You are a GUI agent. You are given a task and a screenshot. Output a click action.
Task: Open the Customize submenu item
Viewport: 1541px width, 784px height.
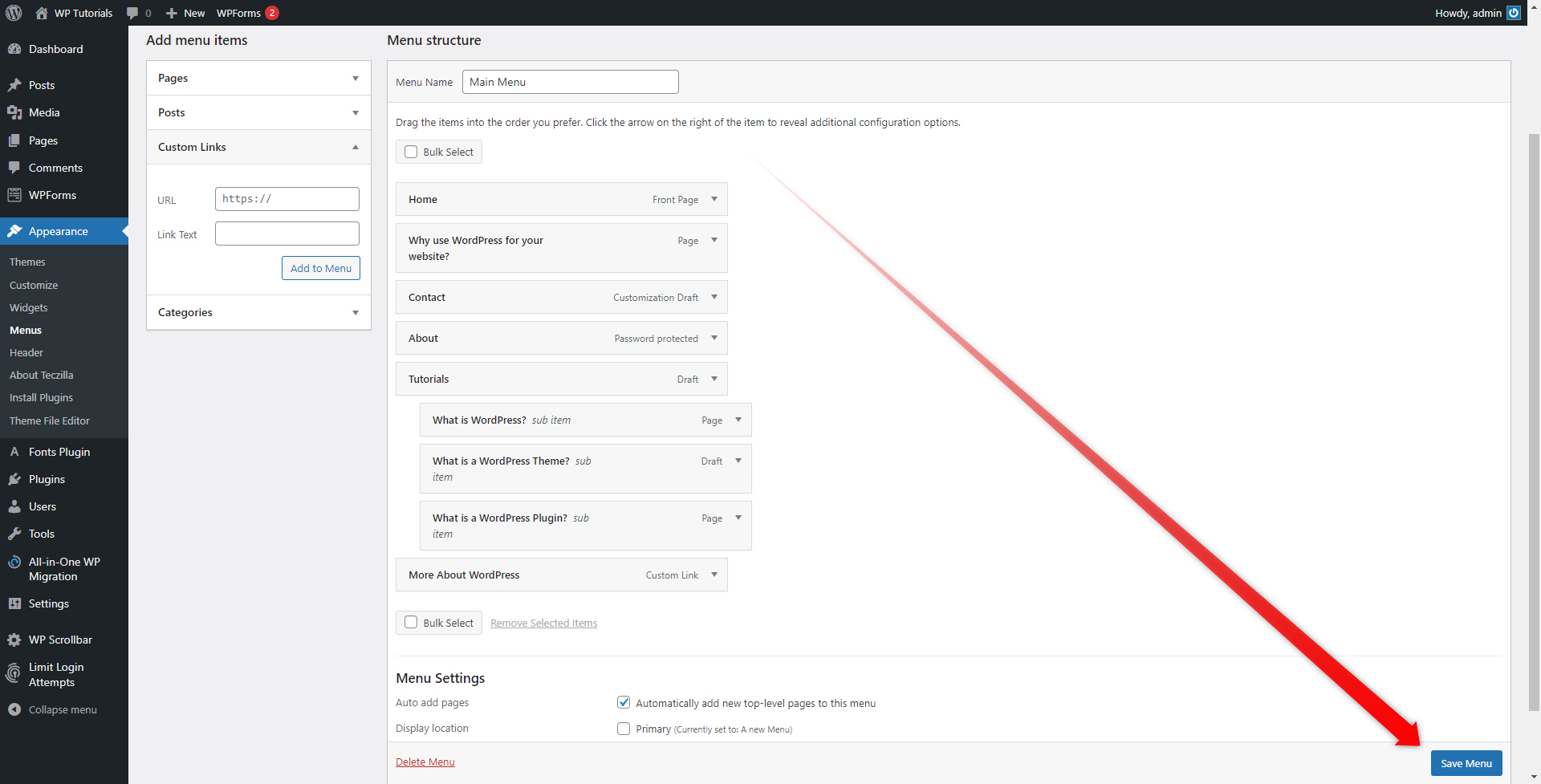click(34, 285)
